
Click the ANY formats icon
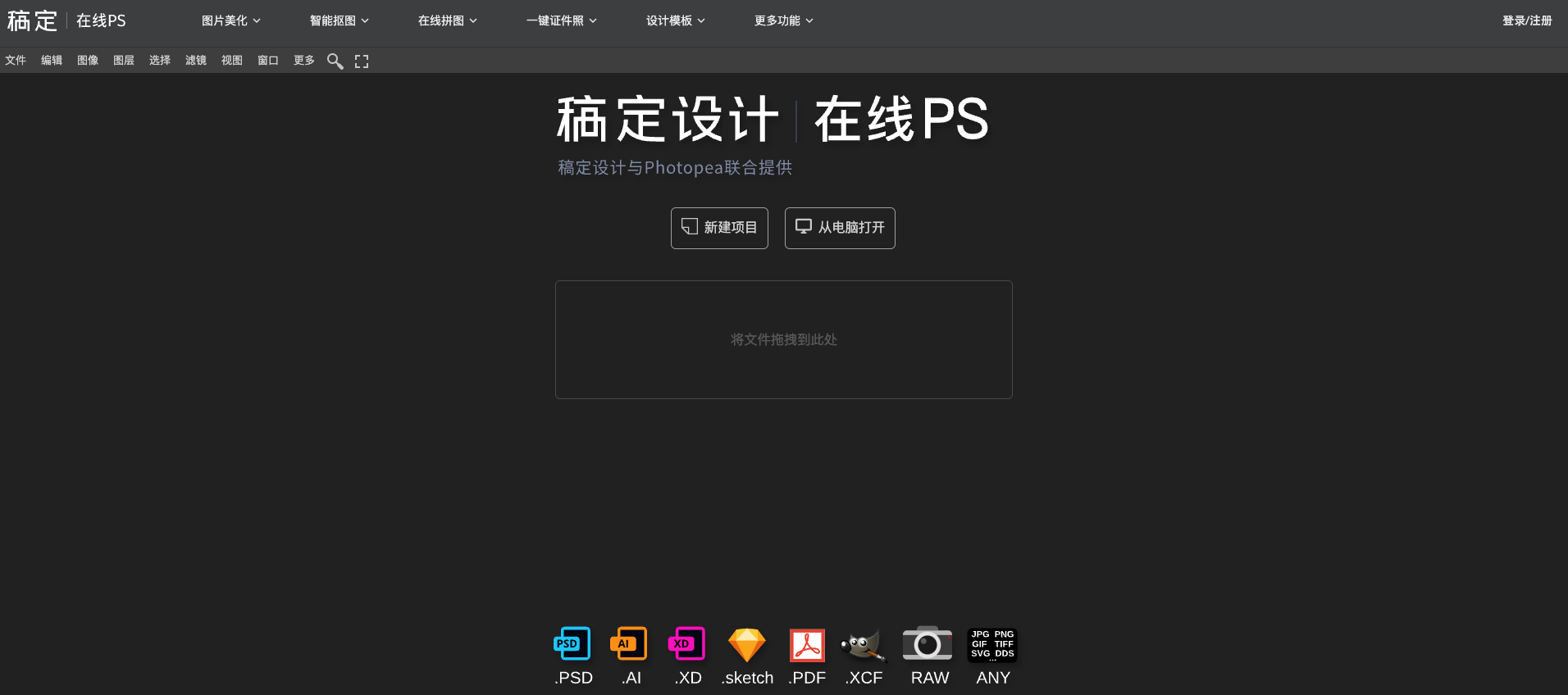point(992,644)
